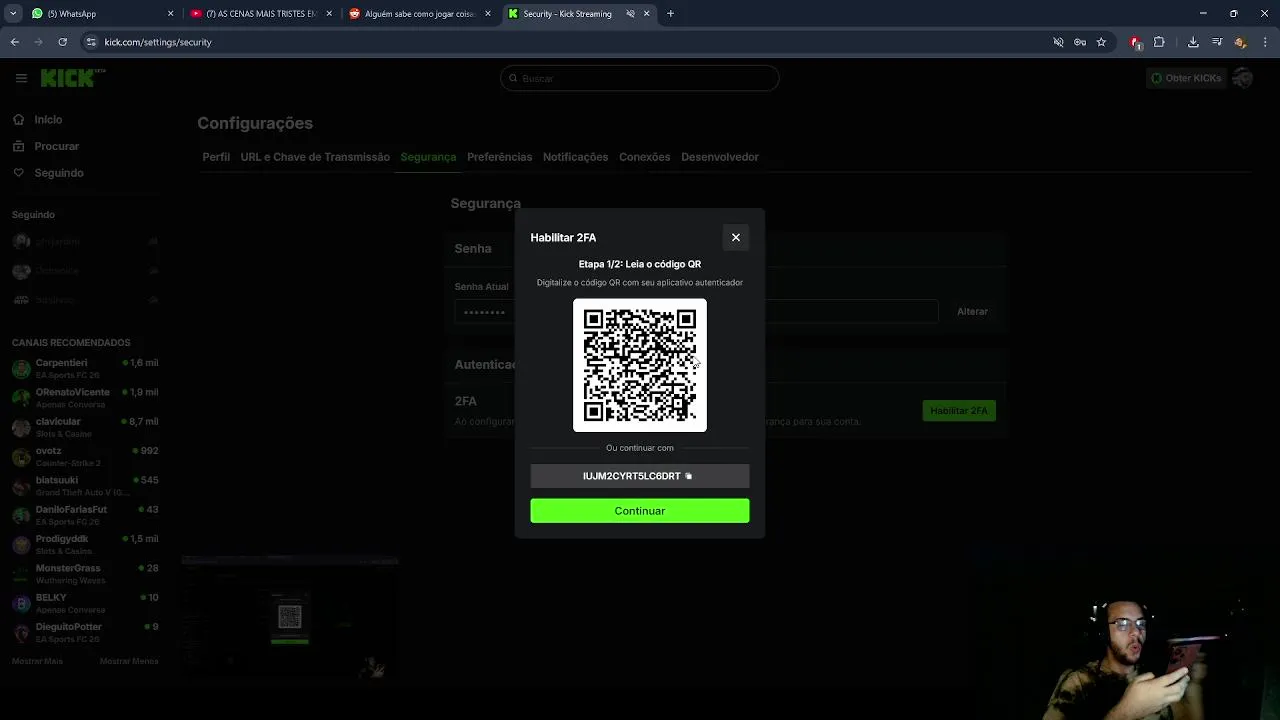Open biatsuuki channel avatar
1280x720 pixels.
point(21,486)
